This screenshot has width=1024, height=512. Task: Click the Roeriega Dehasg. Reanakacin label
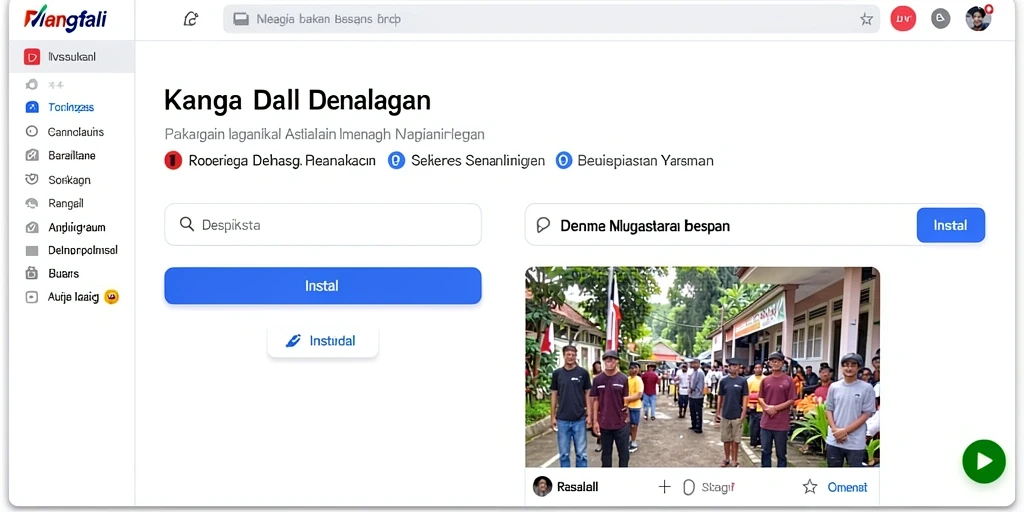point(282,161)
